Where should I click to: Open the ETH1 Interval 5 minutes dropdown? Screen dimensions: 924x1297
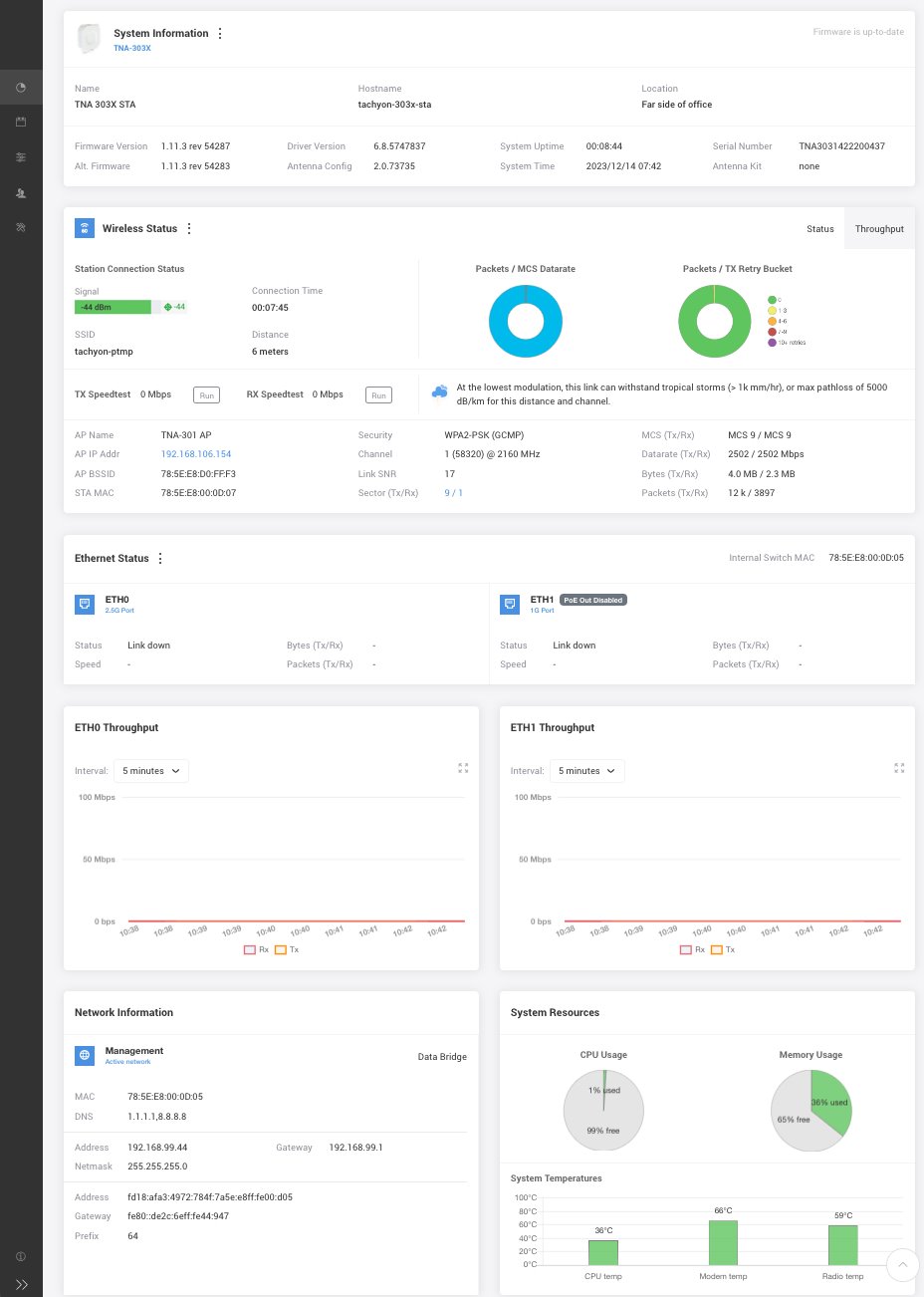tap(586, 771)
